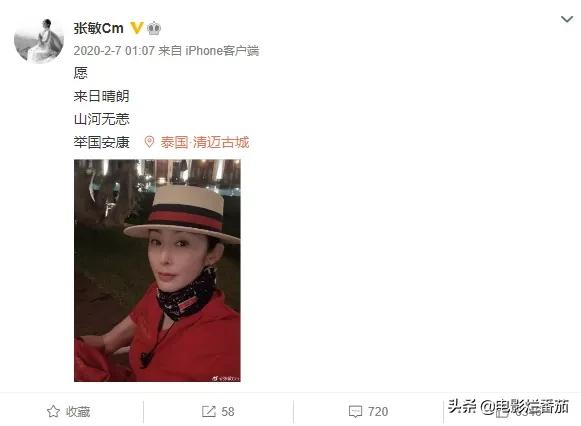Click the like icon under the watermark
The width and height of the screenshot is (581, 426).
coord(502,412)
